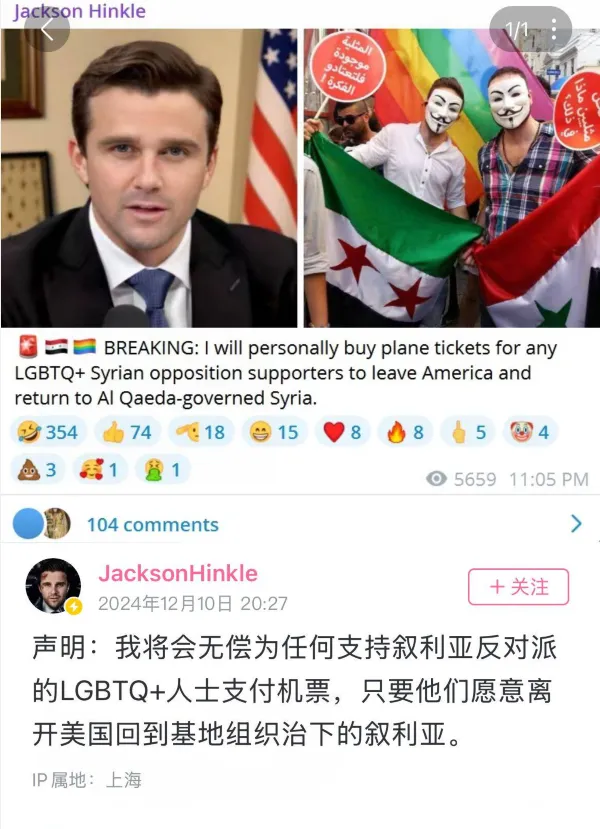Select the middle finger reaction with 5
This screenshot has width=600, height=829.
468,432
